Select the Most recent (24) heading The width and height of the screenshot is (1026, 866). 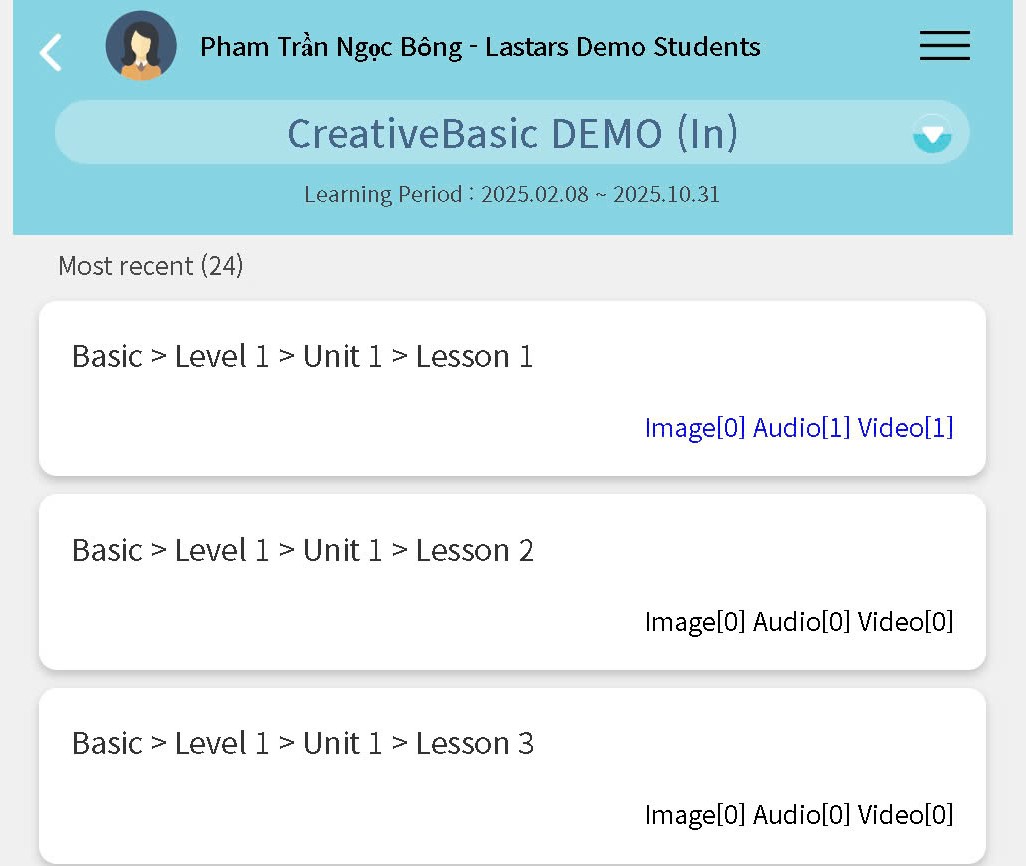pyautogui.click(x=151, y=266)
